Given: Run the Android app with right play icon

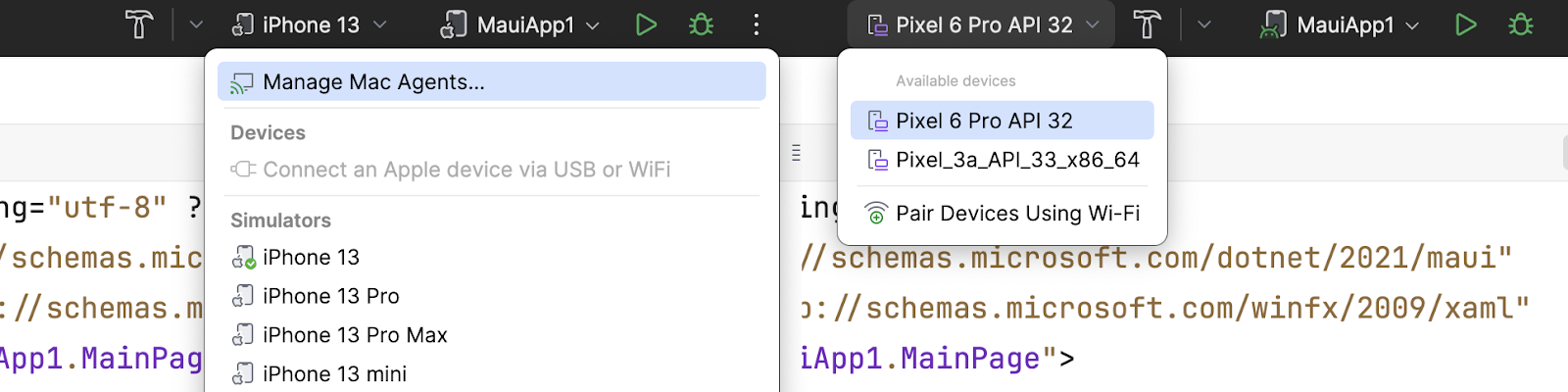Looking at the screenshot, I should (x=1465, y=24).
